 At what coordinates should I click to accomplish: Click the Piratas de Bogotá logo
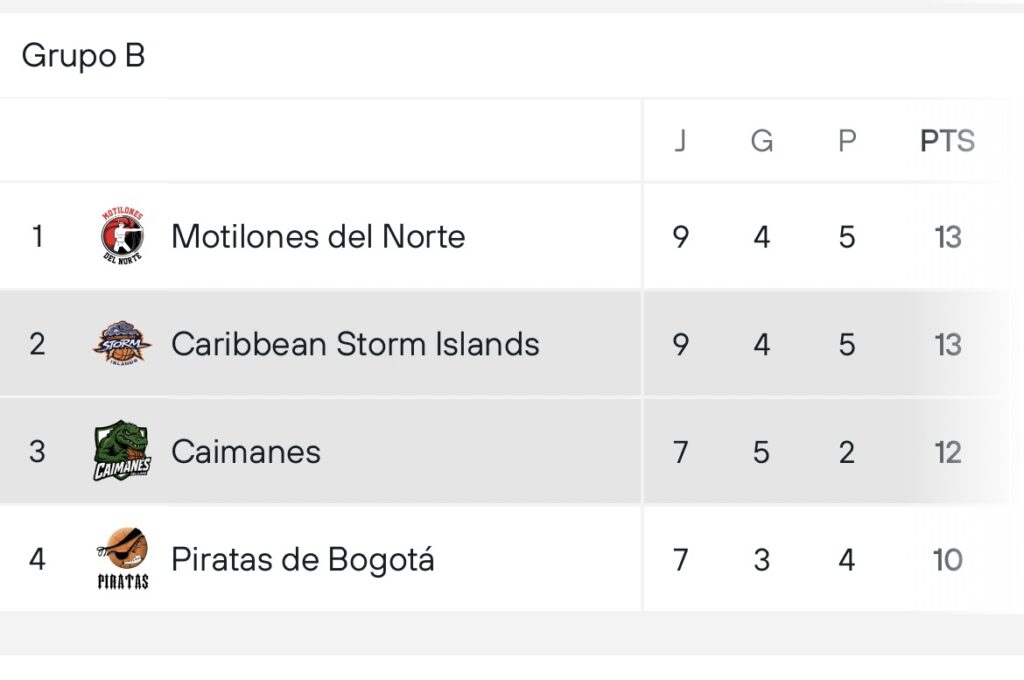coord(122,558)
